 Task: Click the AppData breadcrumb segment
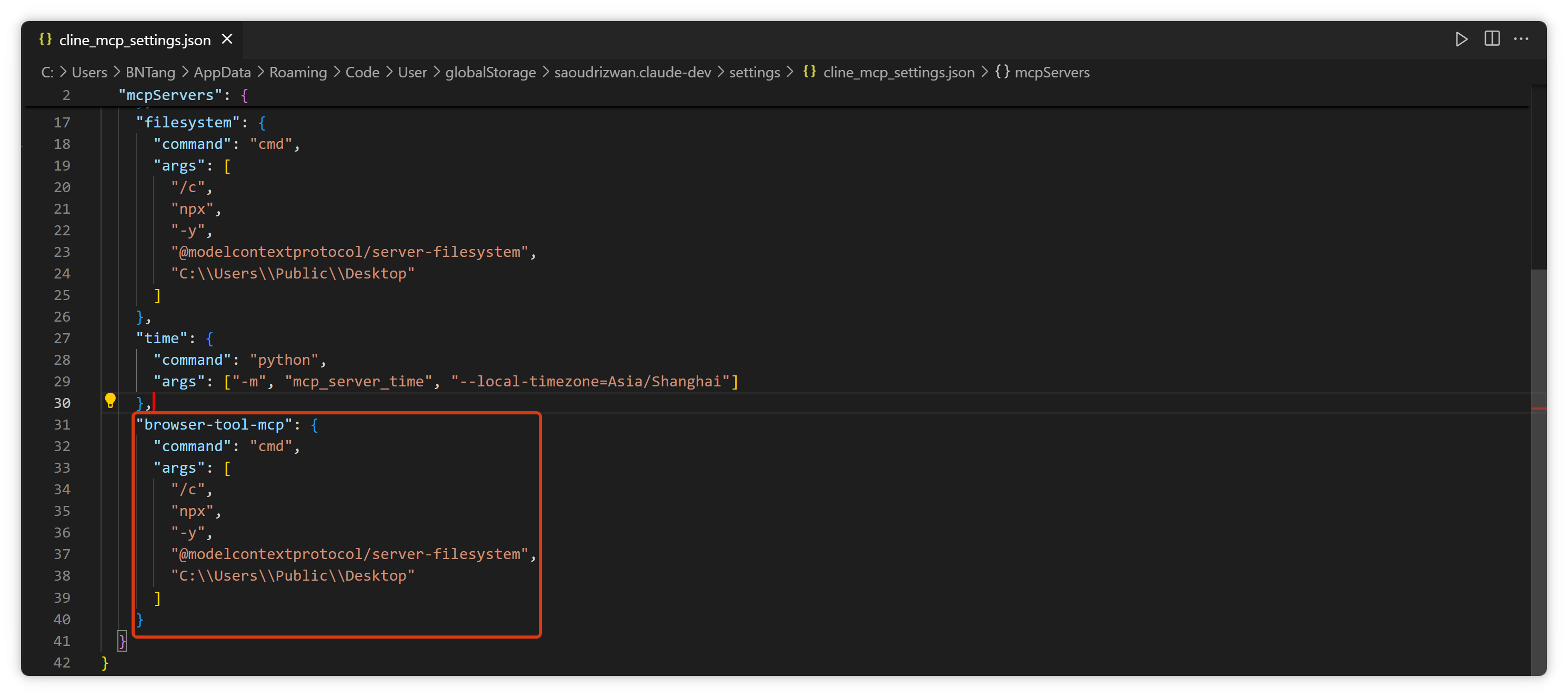point(222,73)
